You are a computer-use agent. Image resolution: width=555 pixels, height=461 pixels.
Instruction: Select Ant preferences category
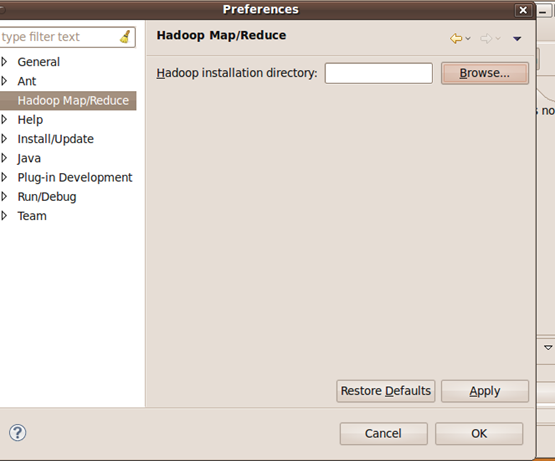tap(27, 81)
